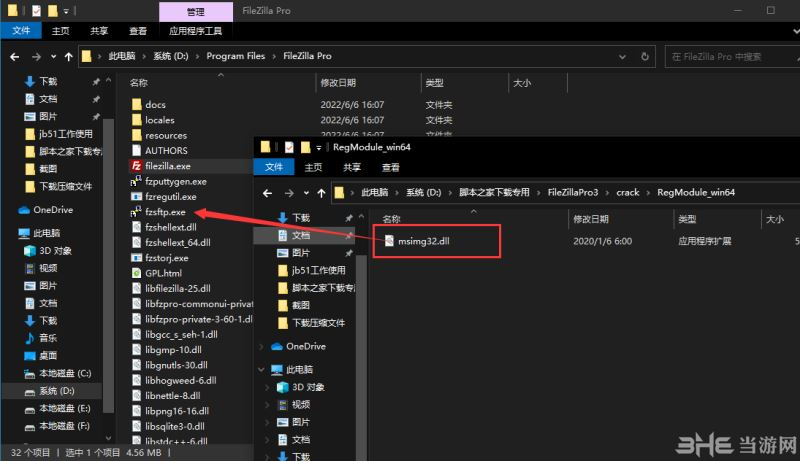The height and width of the screenshot is (461, 800).
Task: Expand OneDrive node in RegModule_win64 navigation pane
Action: coord(261,346)
